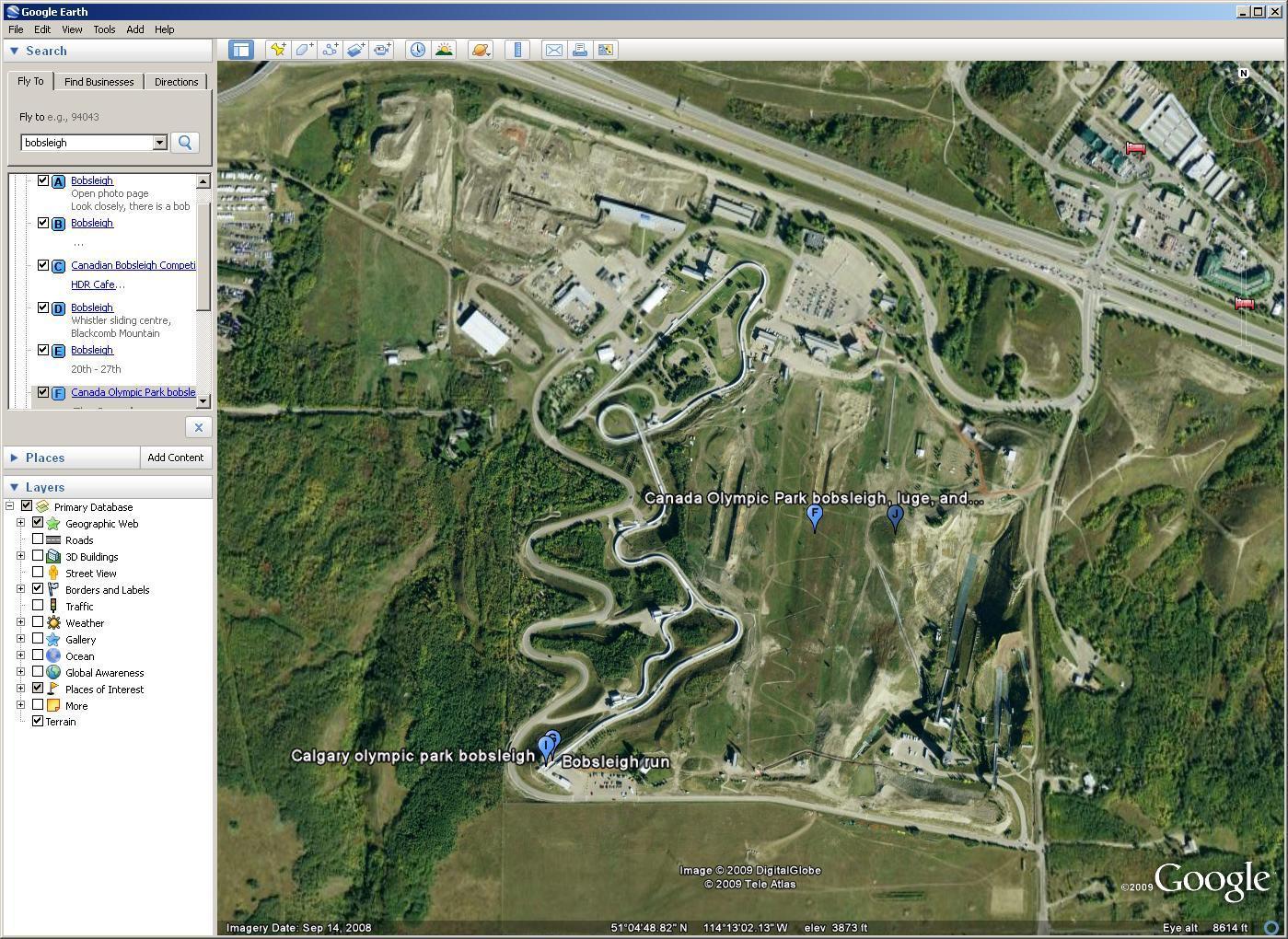This screenshot has width=1288, height=939.
Task: Switch to Find Businesses tab
Action: pyautogui.click(x=99, y=82)
